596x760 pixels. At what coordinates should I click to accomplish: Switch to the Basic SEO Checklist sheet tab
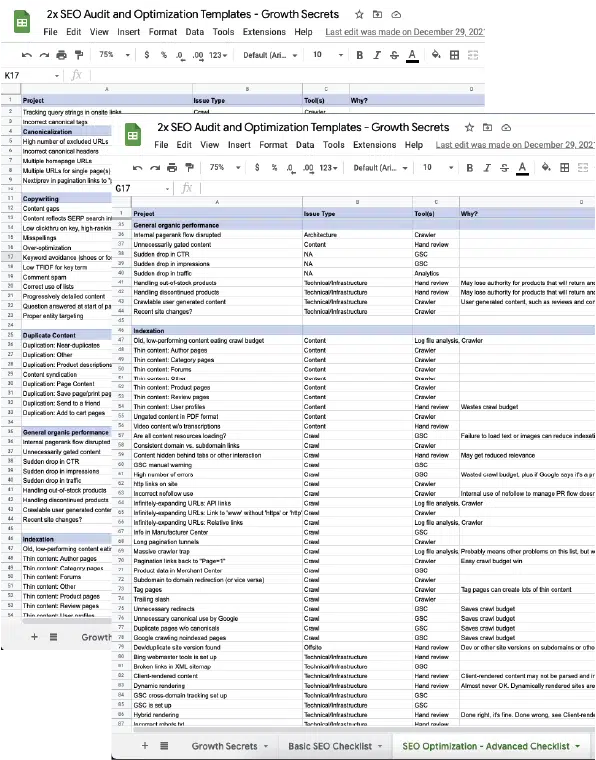[329, 746]
